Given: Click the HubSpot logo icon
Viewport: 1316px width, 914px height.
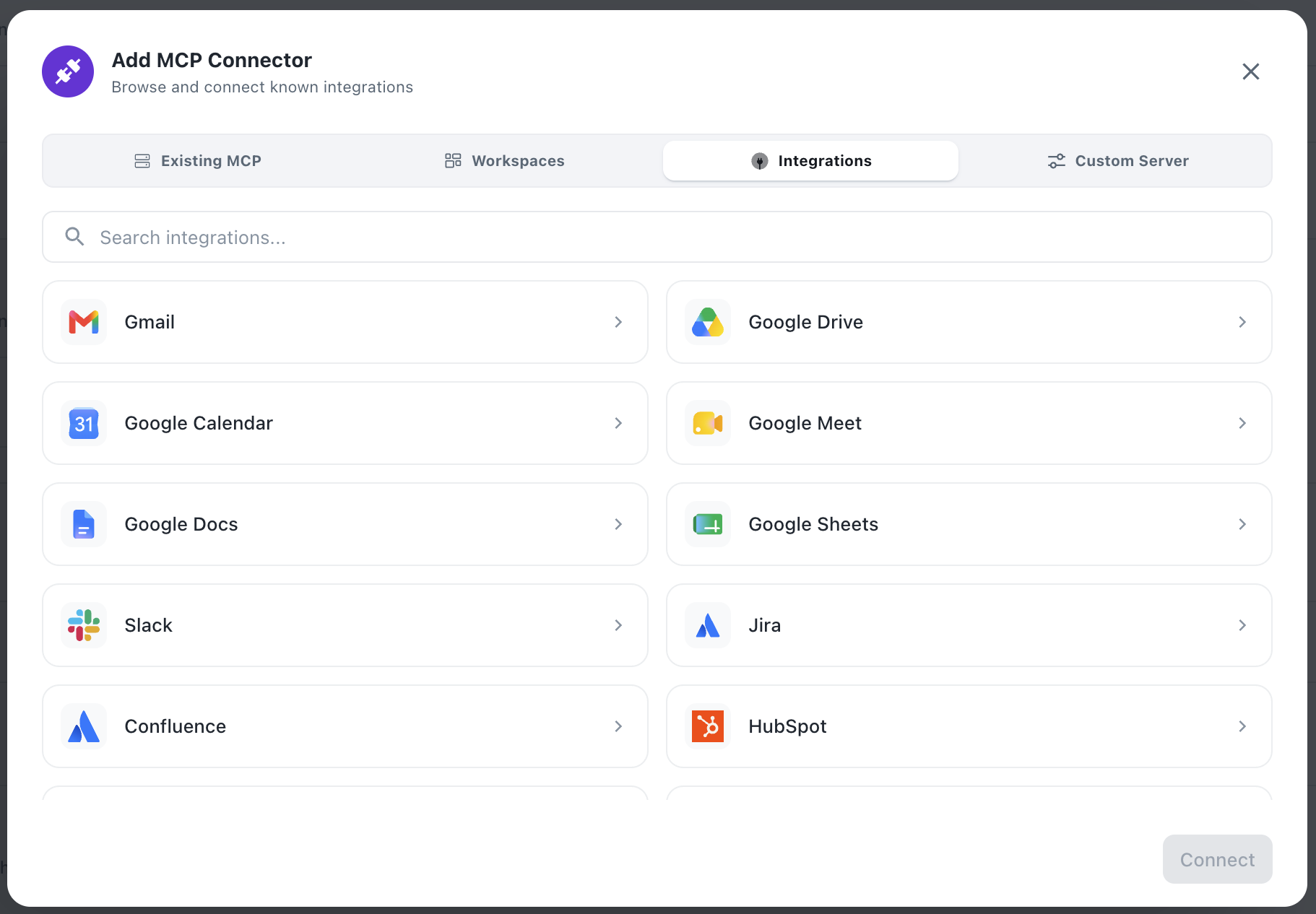Looking at the screenshot, I should (708, 726).
